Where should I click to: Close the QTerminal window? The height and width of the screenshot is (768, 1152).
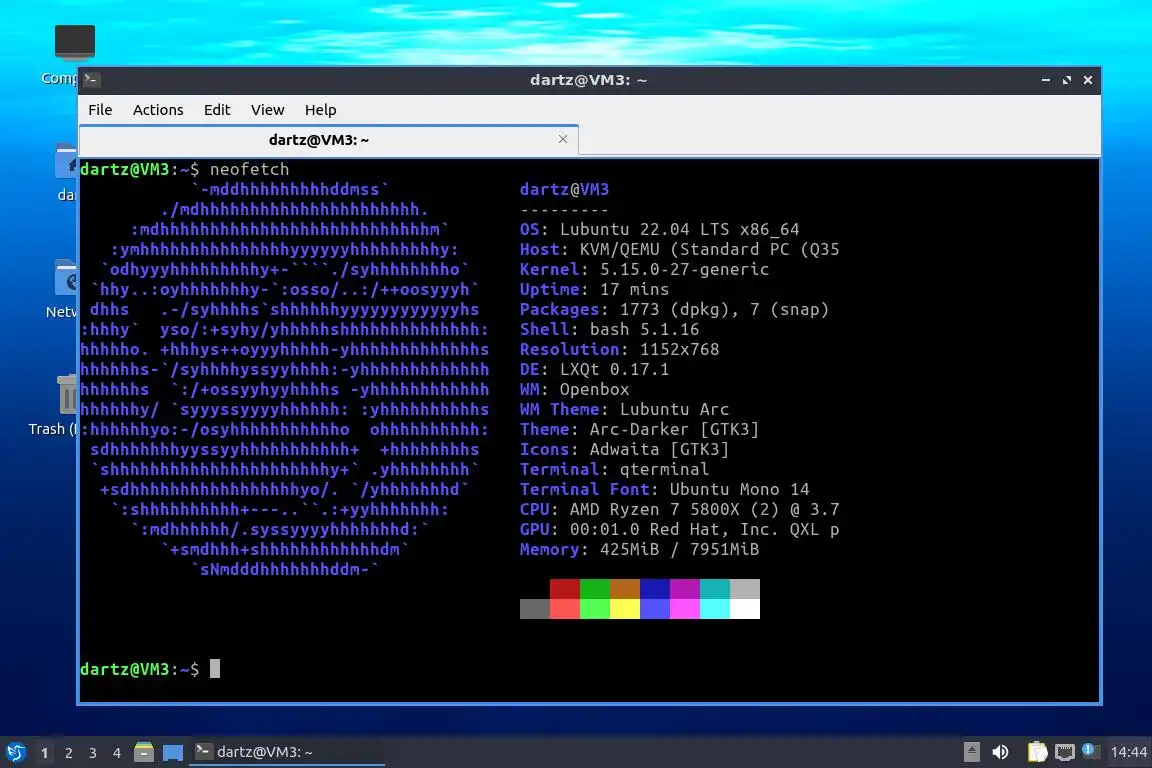(x=1088, y=79)
